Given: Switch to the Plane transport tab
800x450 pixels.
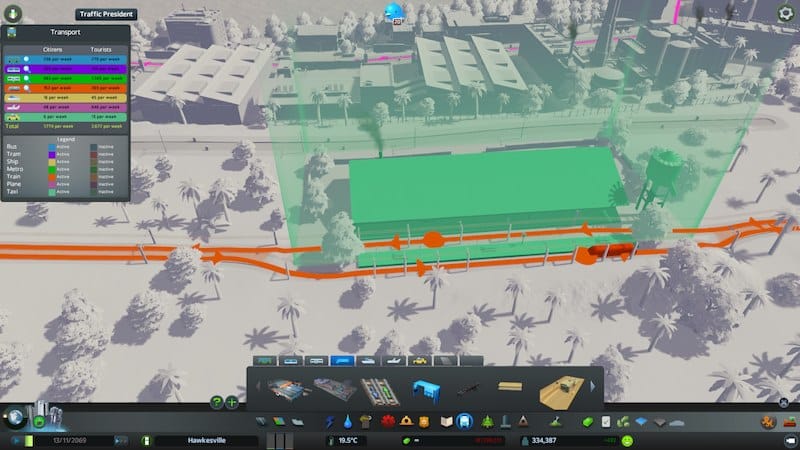Looking at the screenshot, I should [394, 359].
